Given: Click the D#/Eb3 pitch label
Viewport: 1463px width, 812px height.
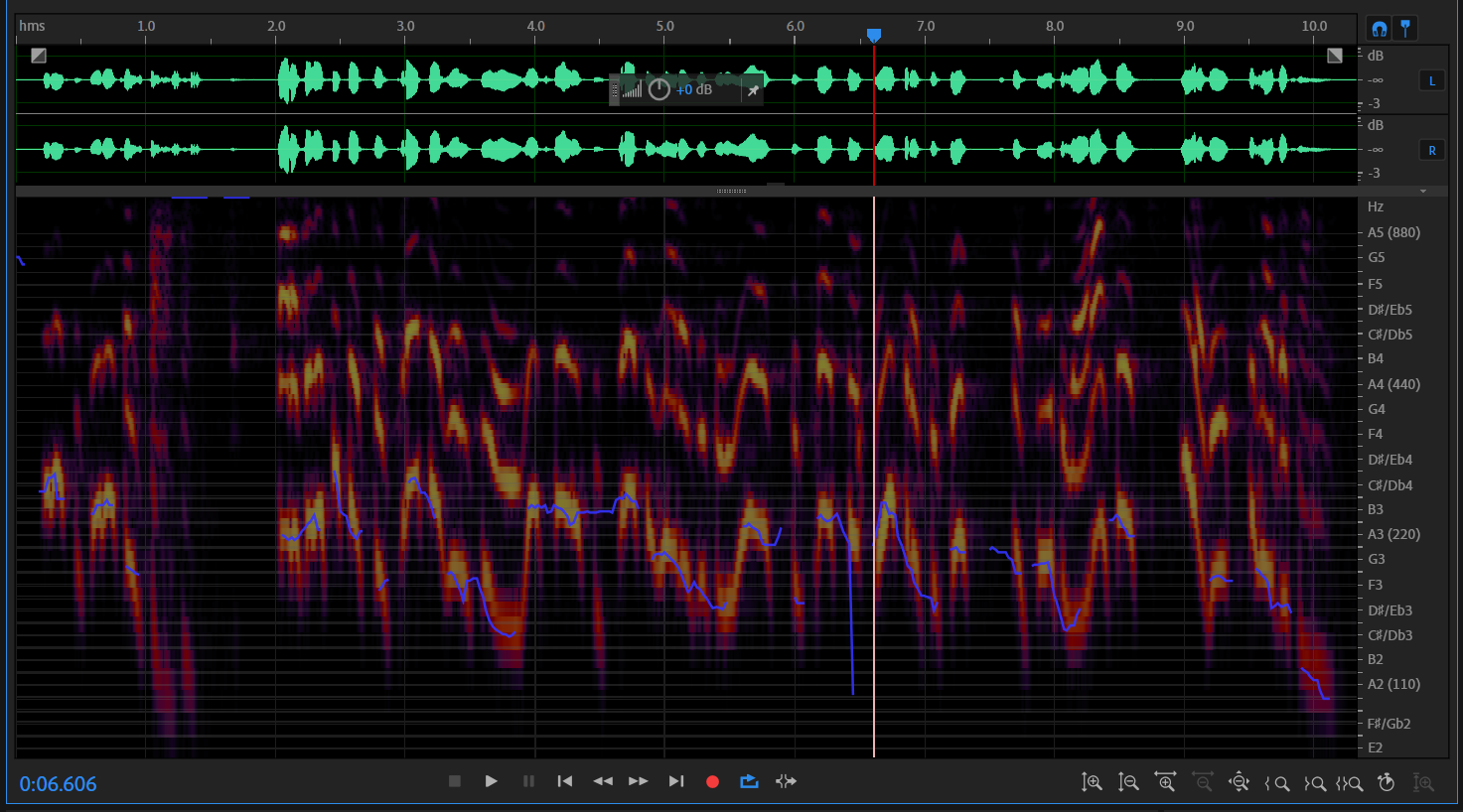Looking at the screenshot, I should tap(1390, 610).
